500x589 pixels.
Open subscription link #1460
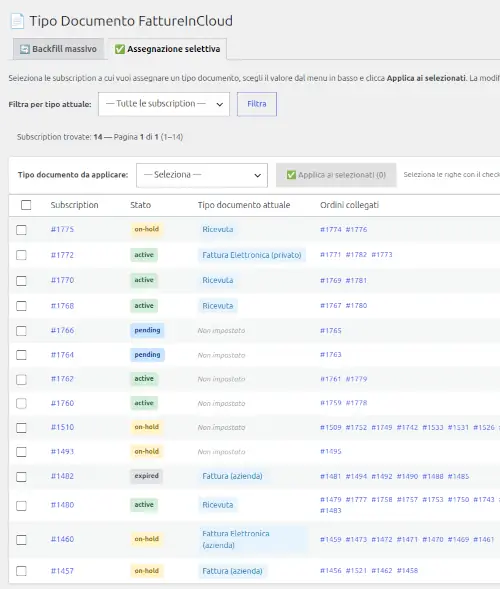coord(62,539)
